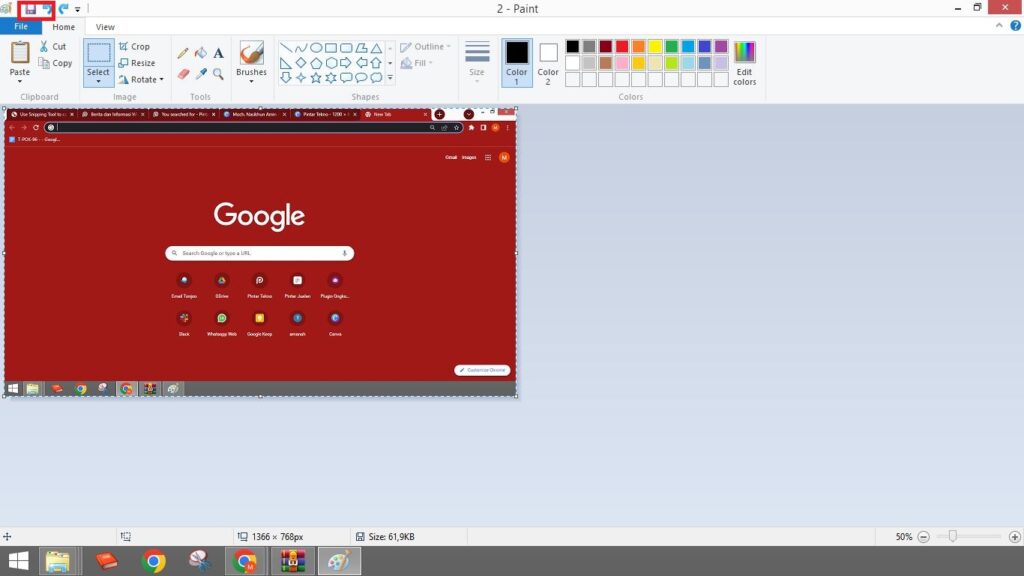1024x576 pixels.
Task: Pick the purple color swatch
Action: [721, 46]
